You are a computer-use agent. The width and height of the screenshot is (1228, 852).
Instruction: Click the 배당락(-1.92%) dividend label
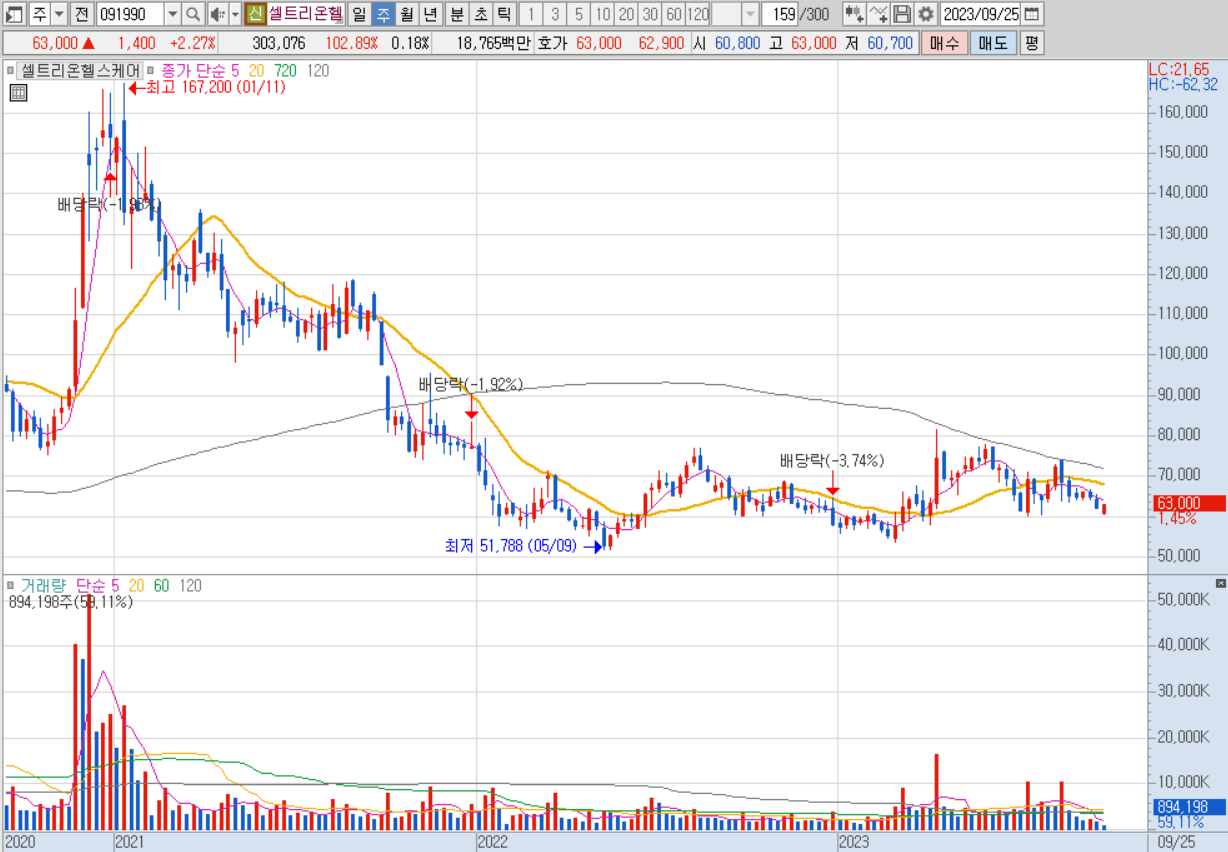(x=470, y=384)
